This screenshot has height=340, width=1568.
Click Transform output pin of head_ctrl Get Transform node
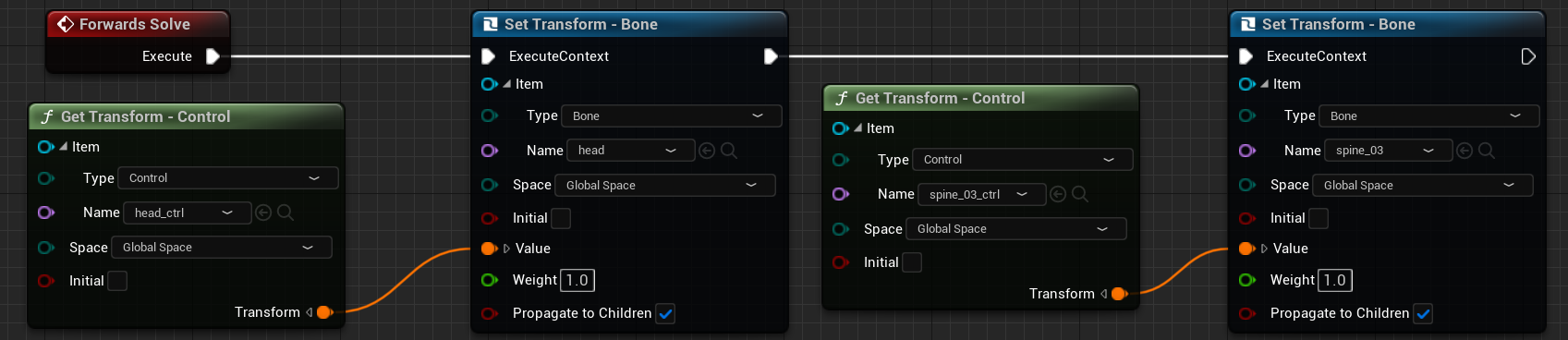[325, 312]
